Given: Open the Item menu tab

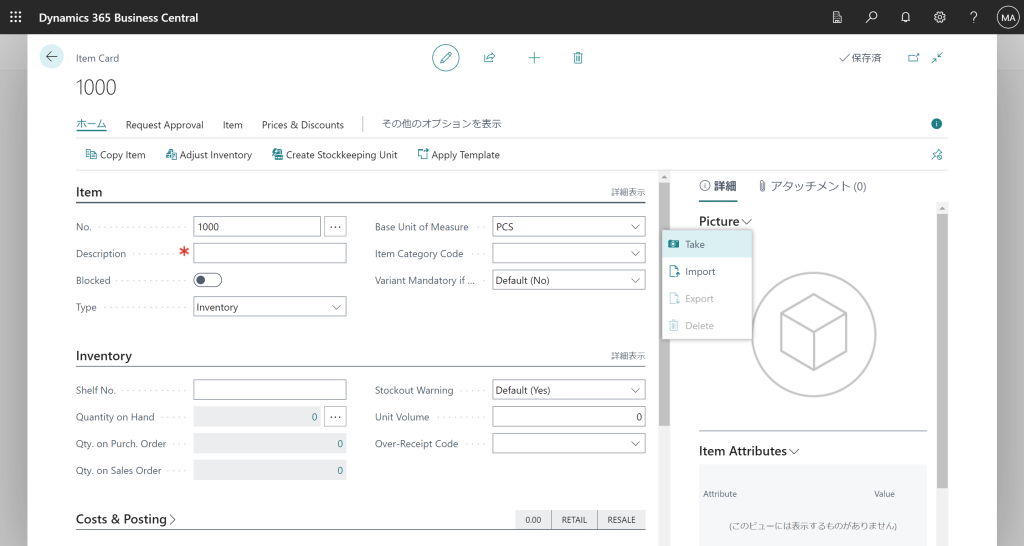Looking at the screenshot, I should pyautogui.click(x=232, y=125).
